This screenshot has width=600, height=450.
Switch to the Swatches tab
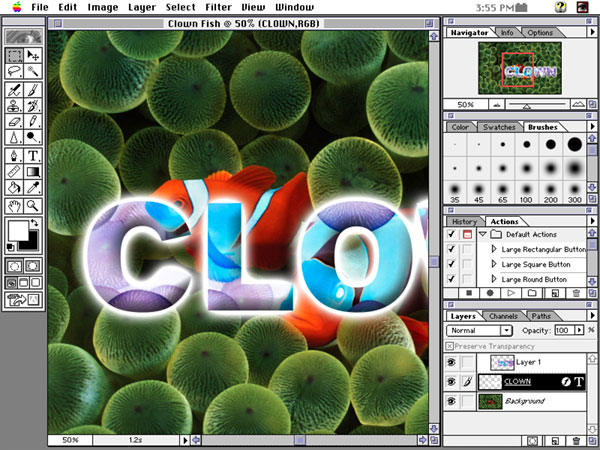point(499,128)
